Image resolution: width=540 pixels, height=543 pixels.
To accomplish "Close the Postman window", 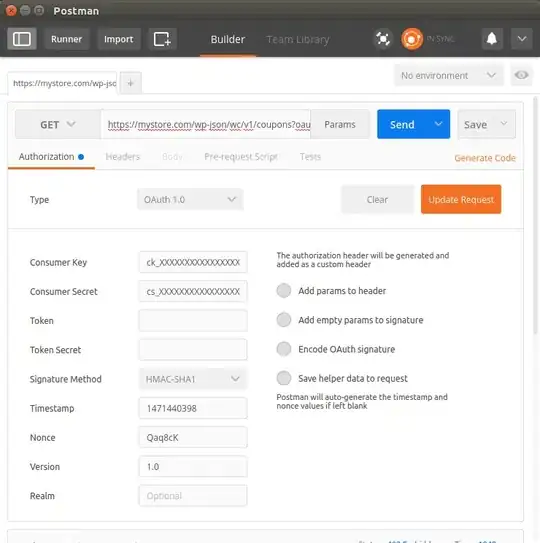I will click(11, 11).
